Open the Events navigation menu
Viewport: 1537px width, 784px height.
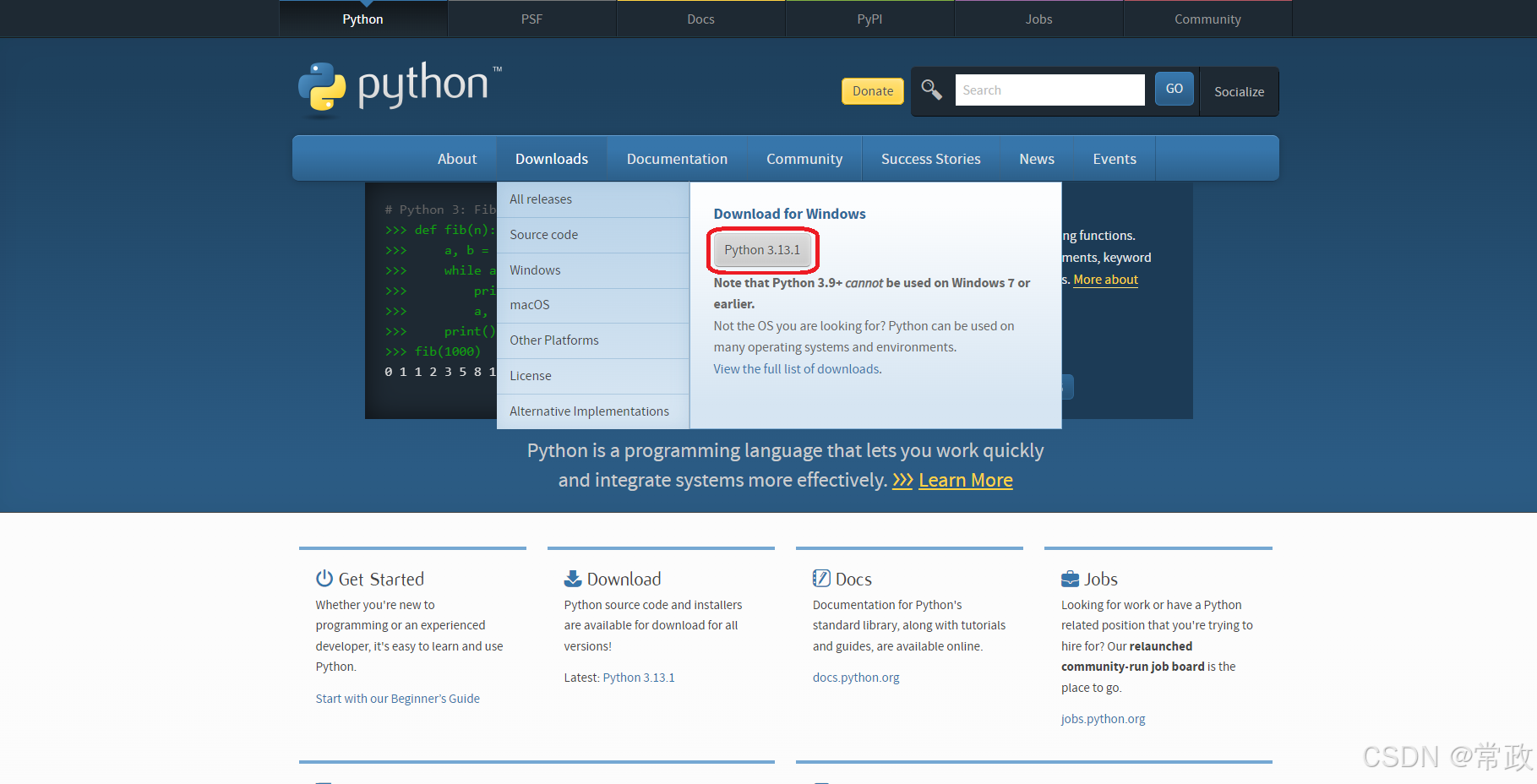(1115, 159)
